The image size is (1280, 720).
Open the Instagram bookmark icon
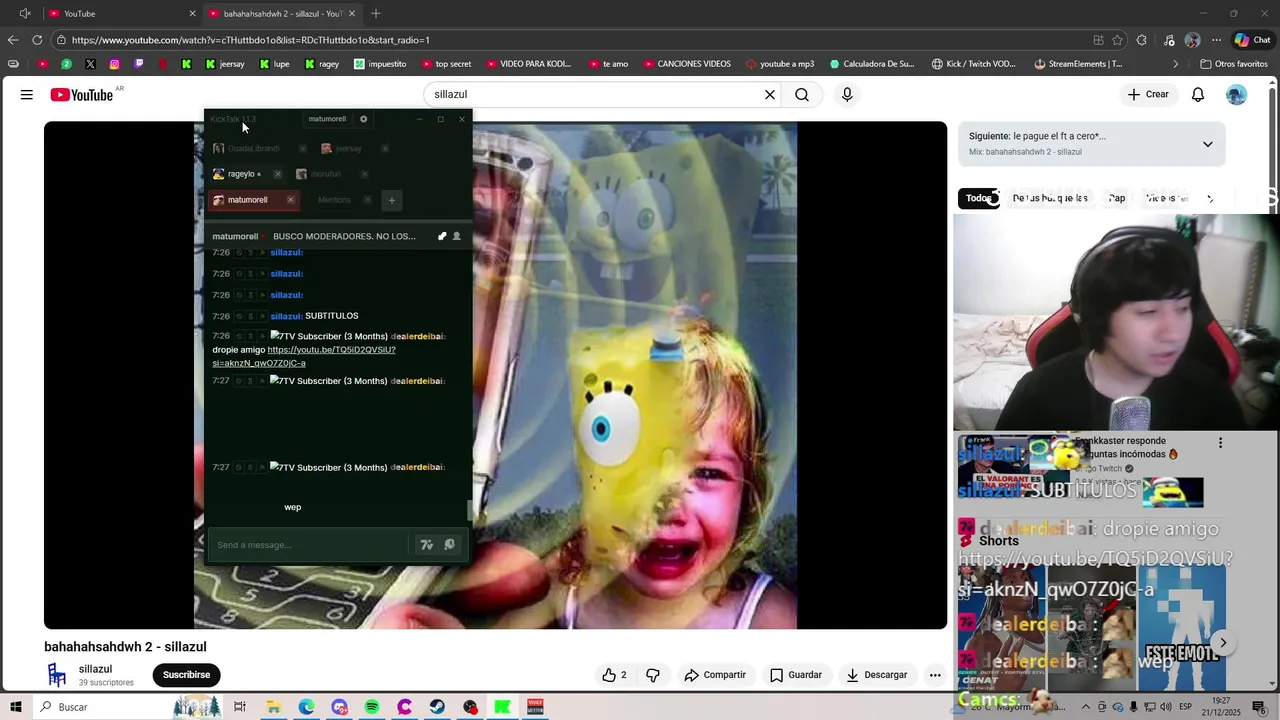point(115,64)
